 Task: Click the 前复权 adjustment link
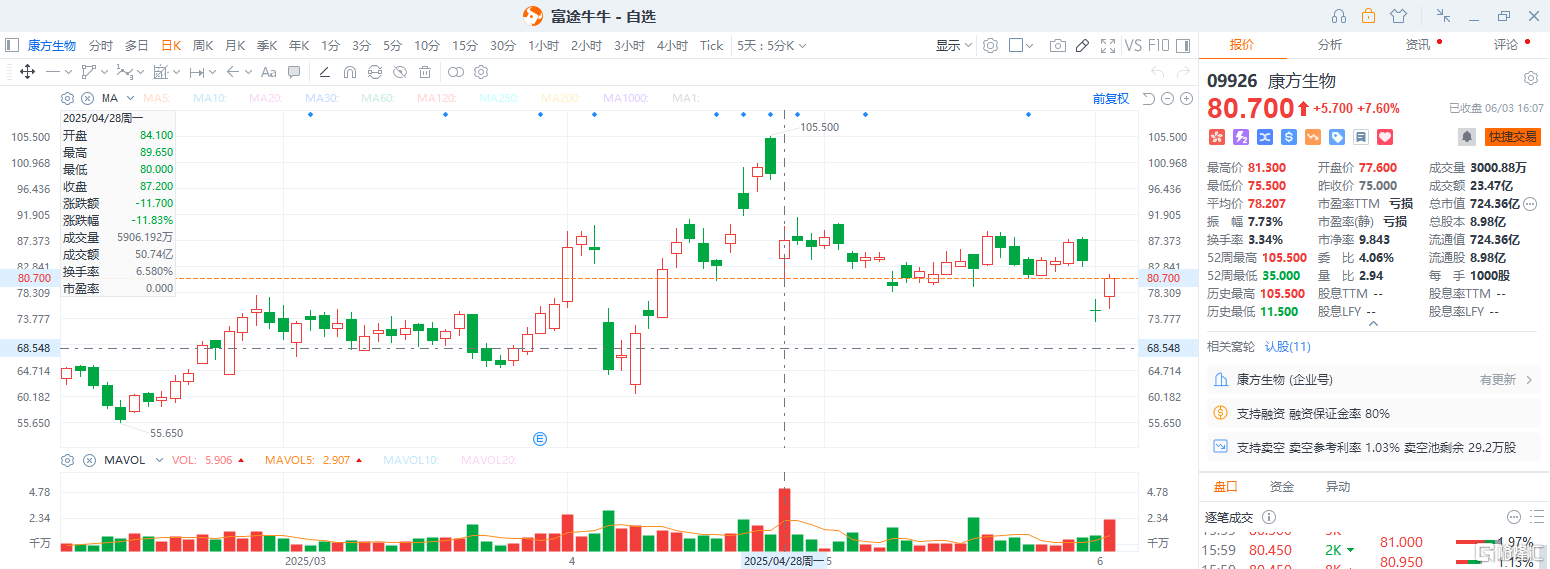pyautogui.click(x=1111, y=98)
